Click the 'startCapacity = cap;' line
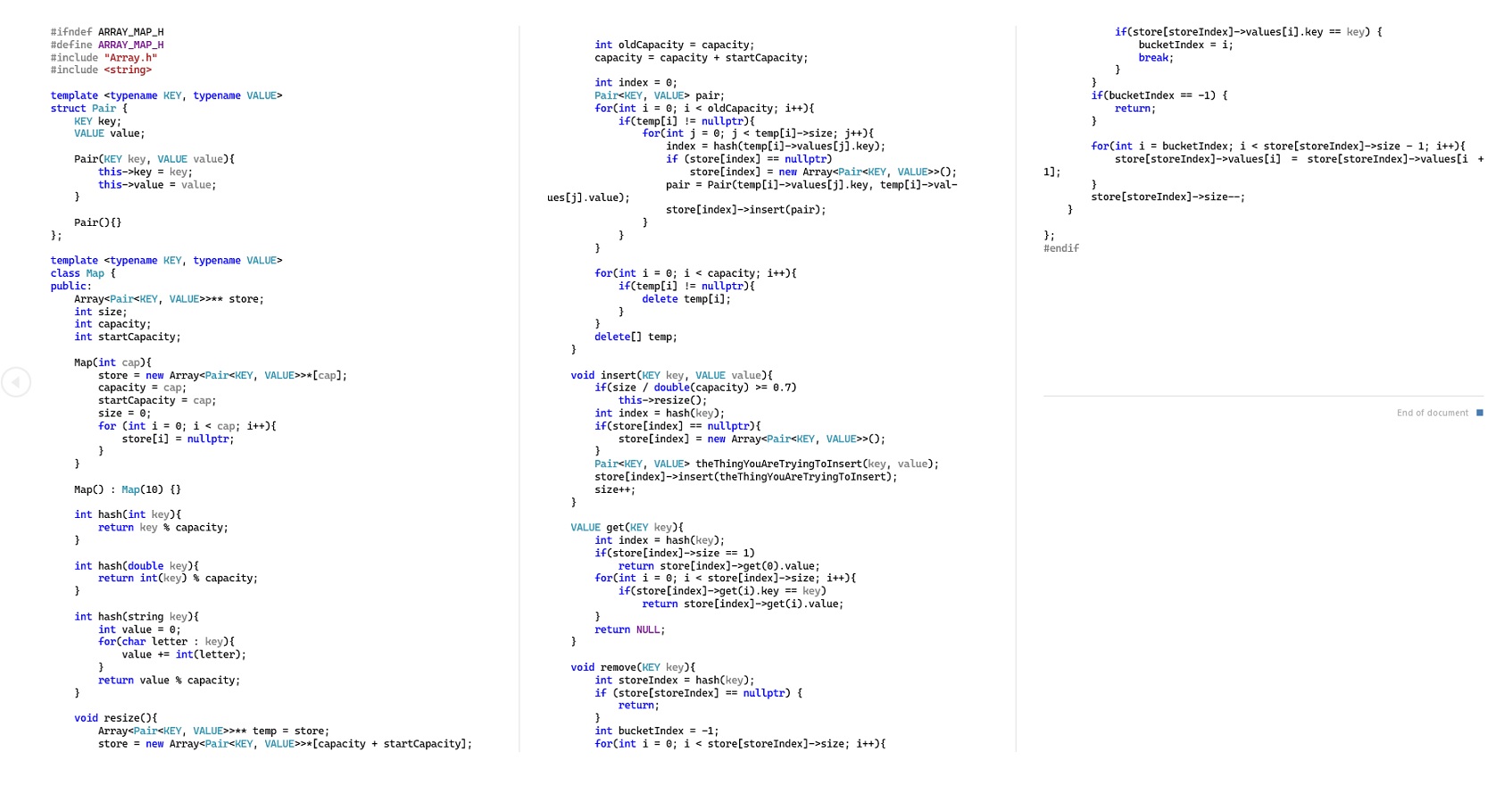1512x785 pixels. click(x=157, y=400)
